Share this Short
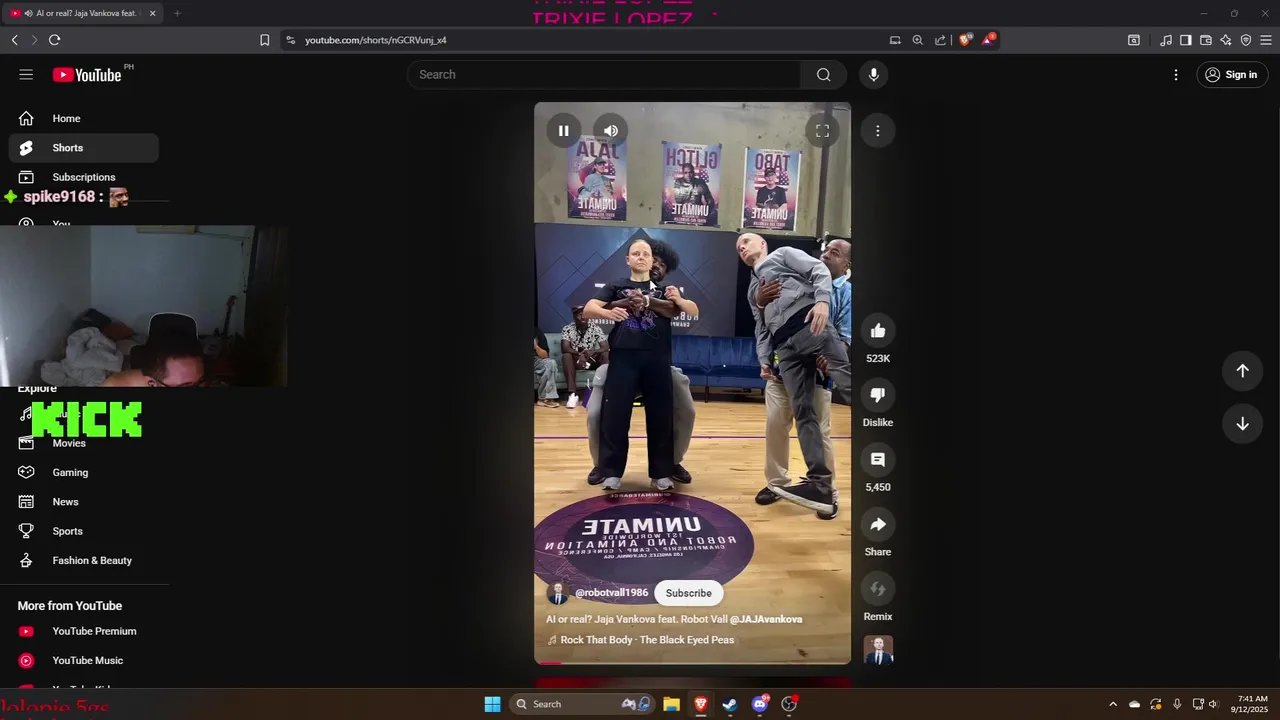 click(877, 525)
